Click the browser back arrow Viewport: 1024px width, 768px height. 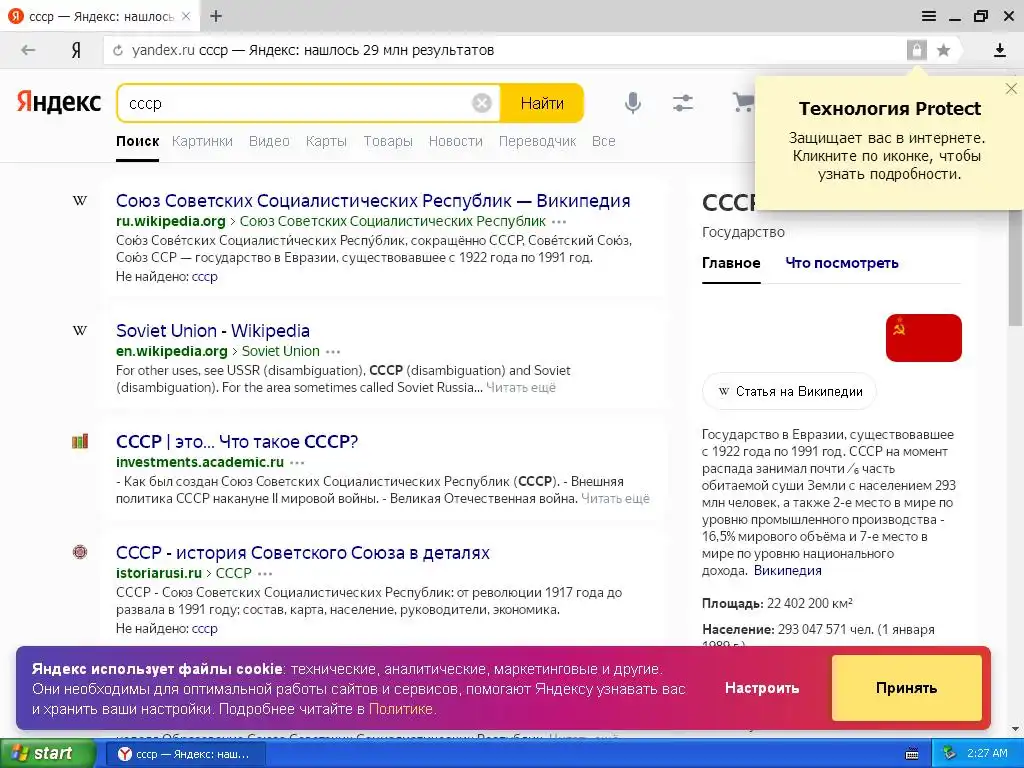(27, 50)
